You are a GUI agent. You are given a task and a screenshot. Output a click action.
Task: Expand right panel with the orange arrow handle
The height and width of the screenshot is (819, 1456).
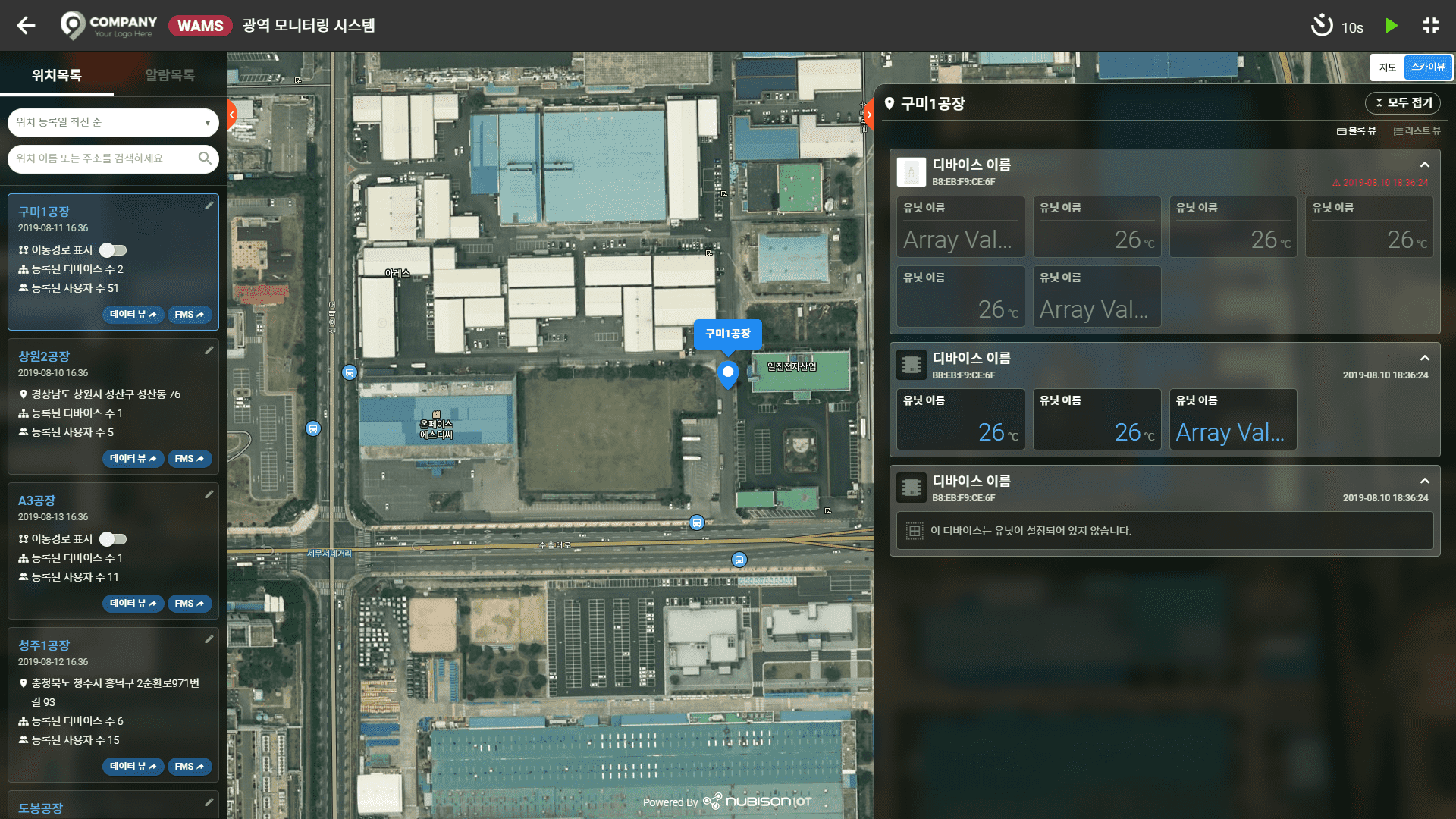(868, 115)
